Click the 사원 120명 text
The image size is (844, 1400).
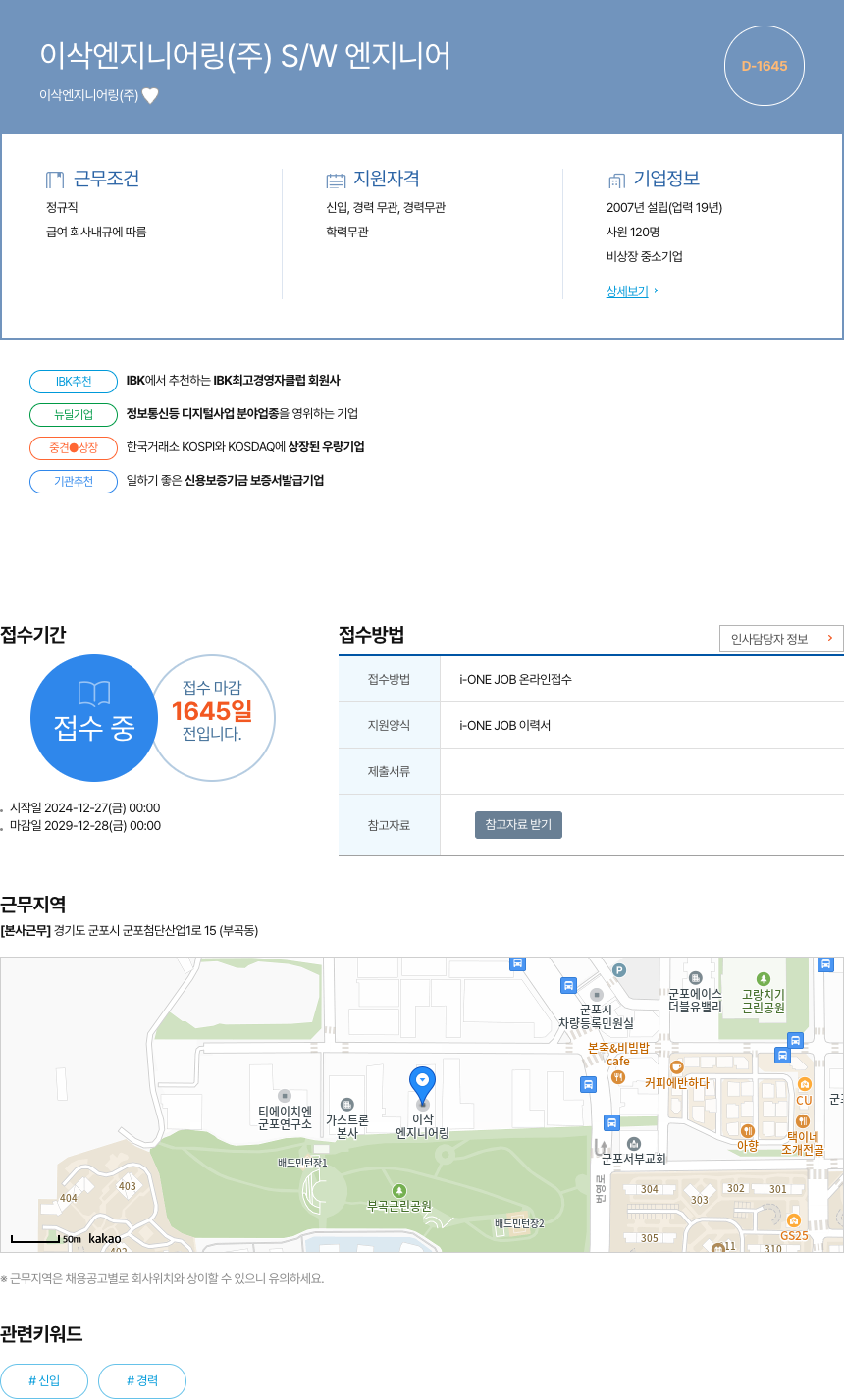(633, 233)
